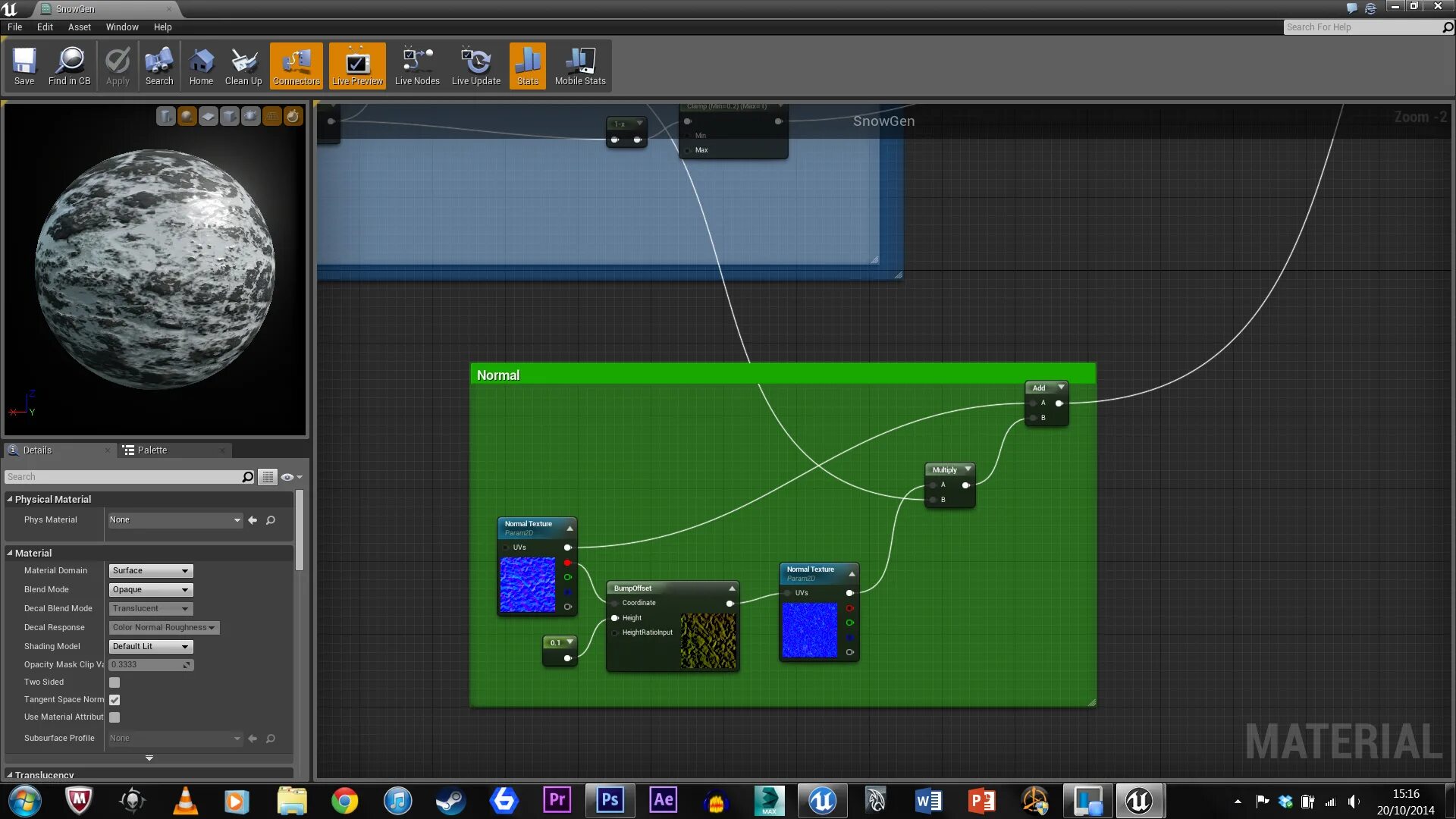Screen dimensions: 1456x819
Task: Open the Shading Model dropdown
Action: click(x=151, y=647)
